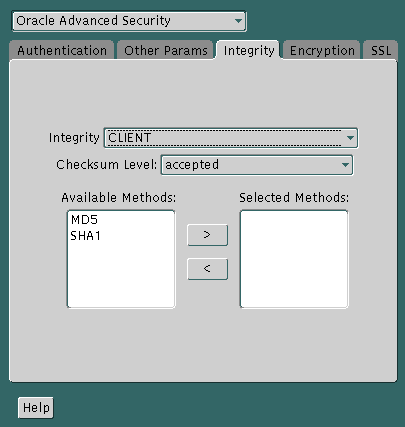Image resolution: width=405 pixels, height=427 pixels.
Task: Click the Oracle Advanced Security dropdown arrow
Action: [238, 21]
